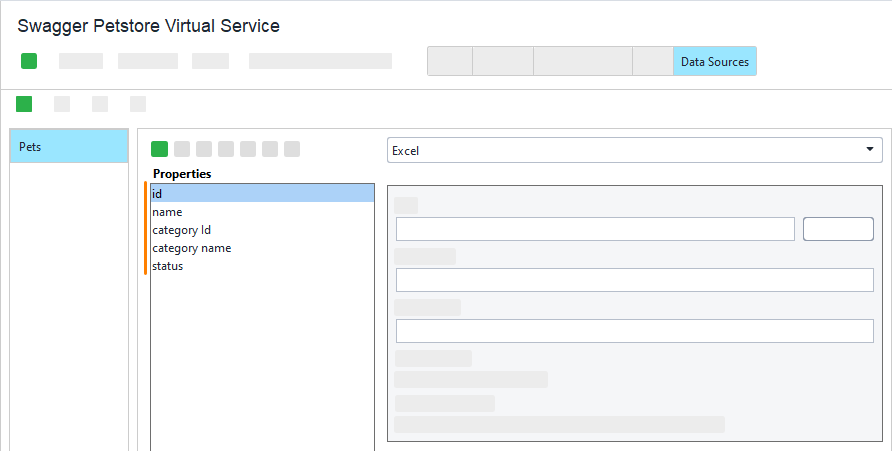Select the category name property
Screen dimensions: 892x451
coord(262,248)
